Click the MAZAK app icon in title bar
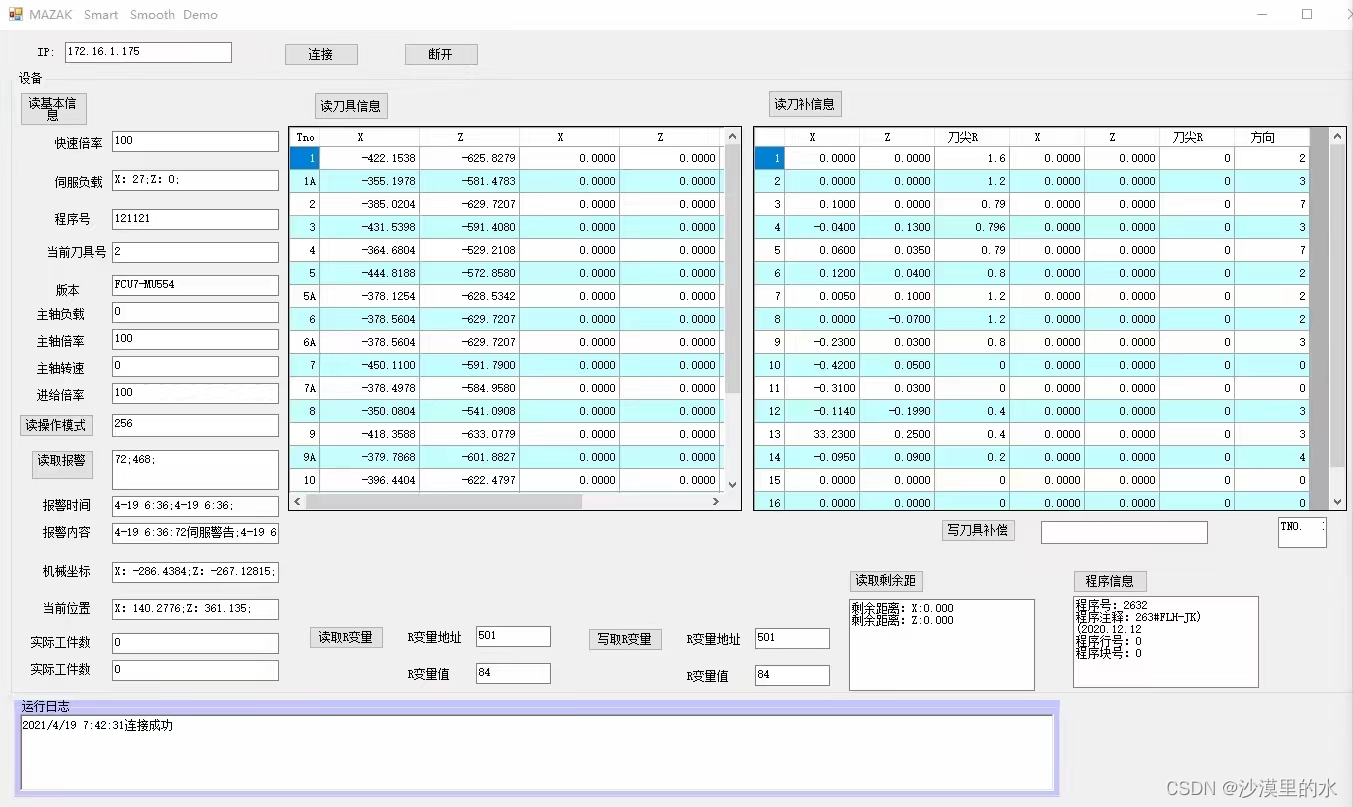 coord(15,14)
